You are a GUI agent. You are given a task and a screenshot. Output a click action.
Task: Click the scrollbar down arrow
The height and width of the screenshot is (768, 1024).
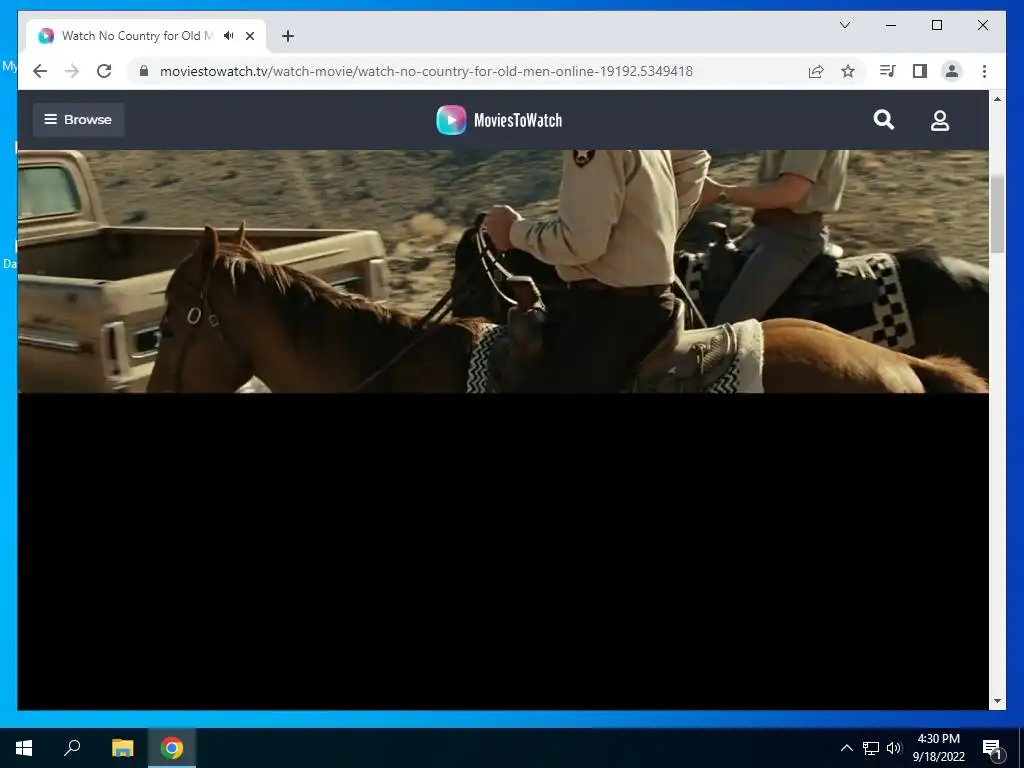(x=997, y=701)
